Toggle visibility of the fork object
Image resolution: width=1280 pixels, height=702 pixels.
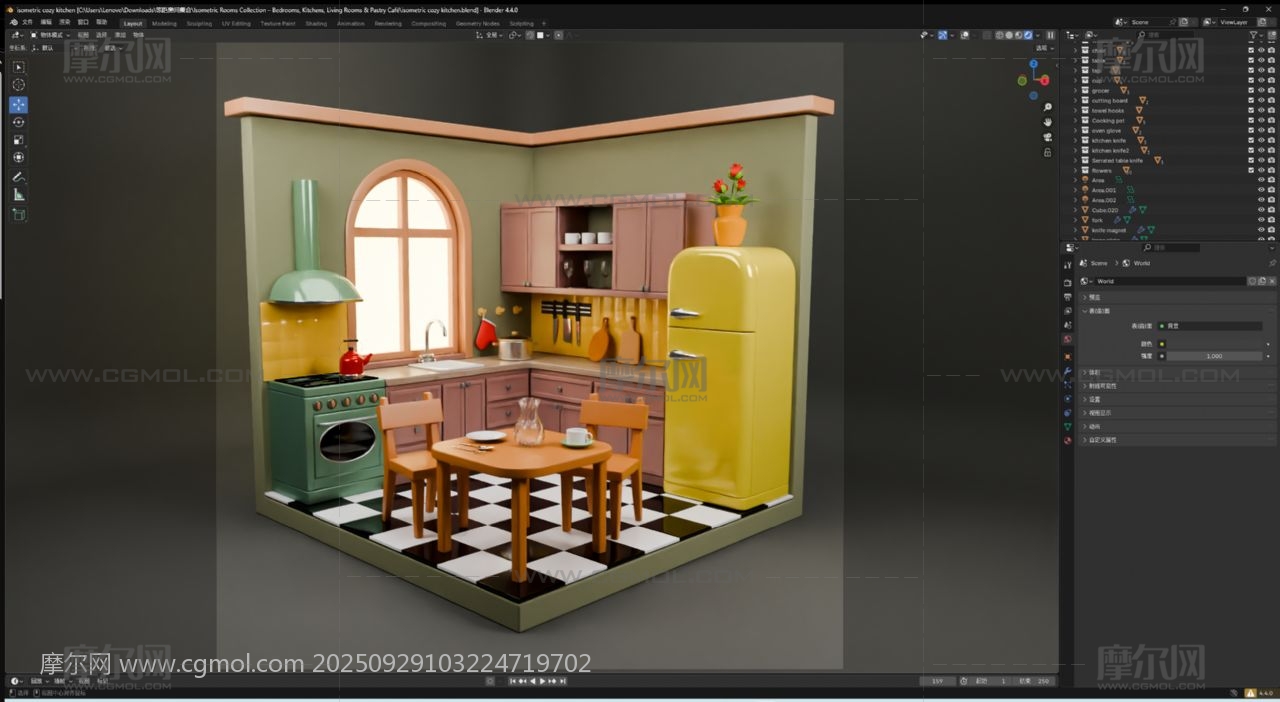click(1260, 220)
